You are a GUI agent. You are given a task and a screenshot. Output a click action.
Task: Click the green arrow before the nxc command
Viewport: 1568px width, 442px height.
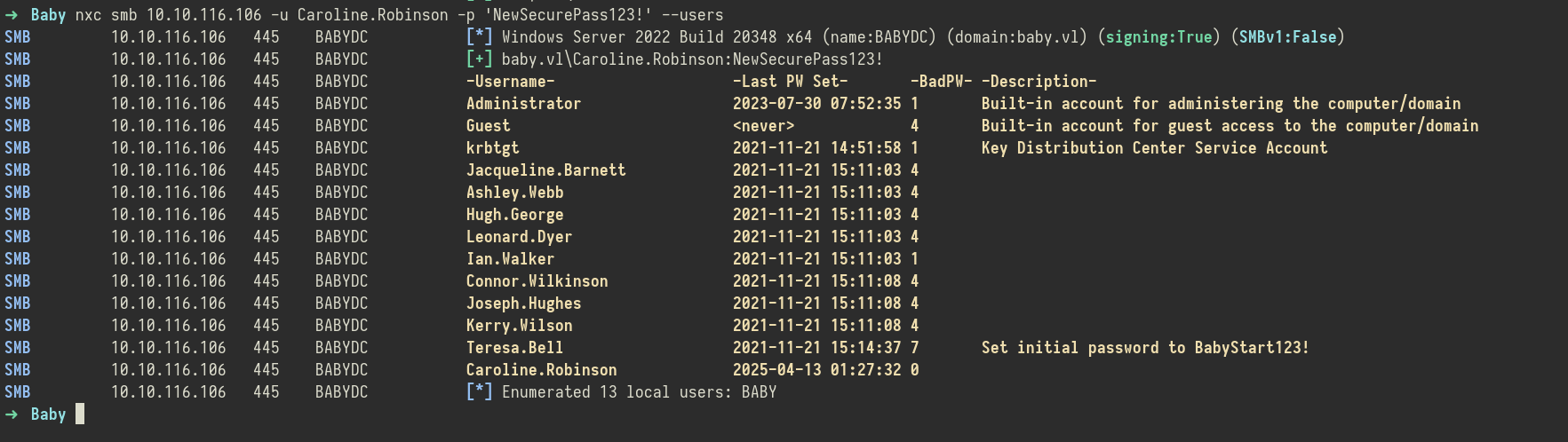[x=12, y=15]
